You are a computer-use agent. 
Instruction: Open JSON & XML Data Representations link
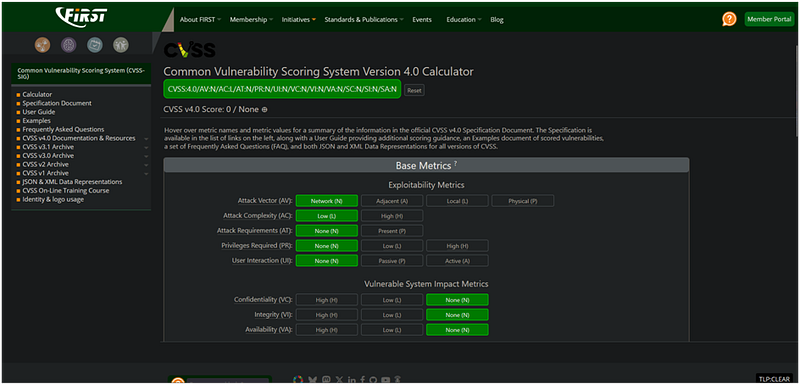(72, 182)
